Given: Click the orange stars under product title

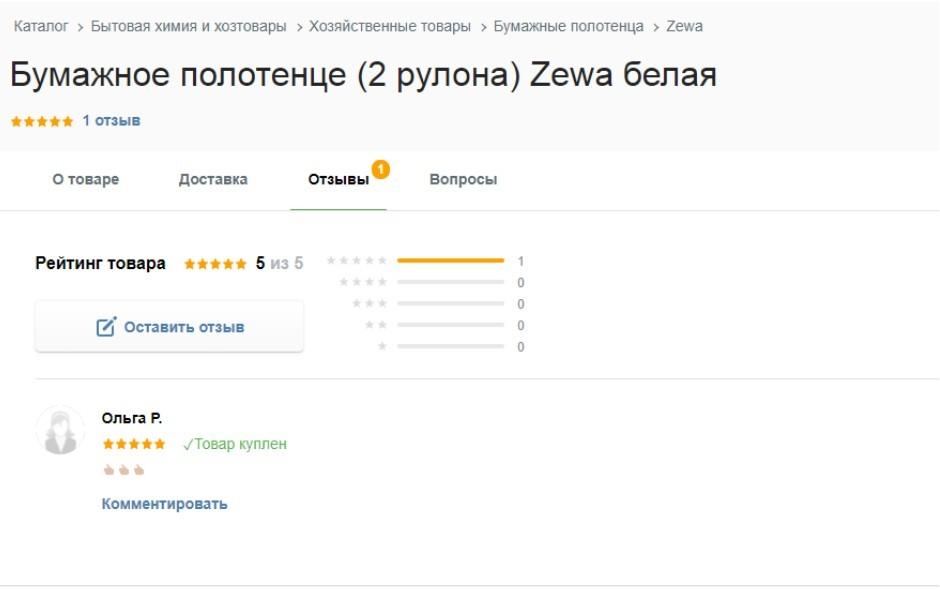Looking at the screenshot, I should (42, 121).
